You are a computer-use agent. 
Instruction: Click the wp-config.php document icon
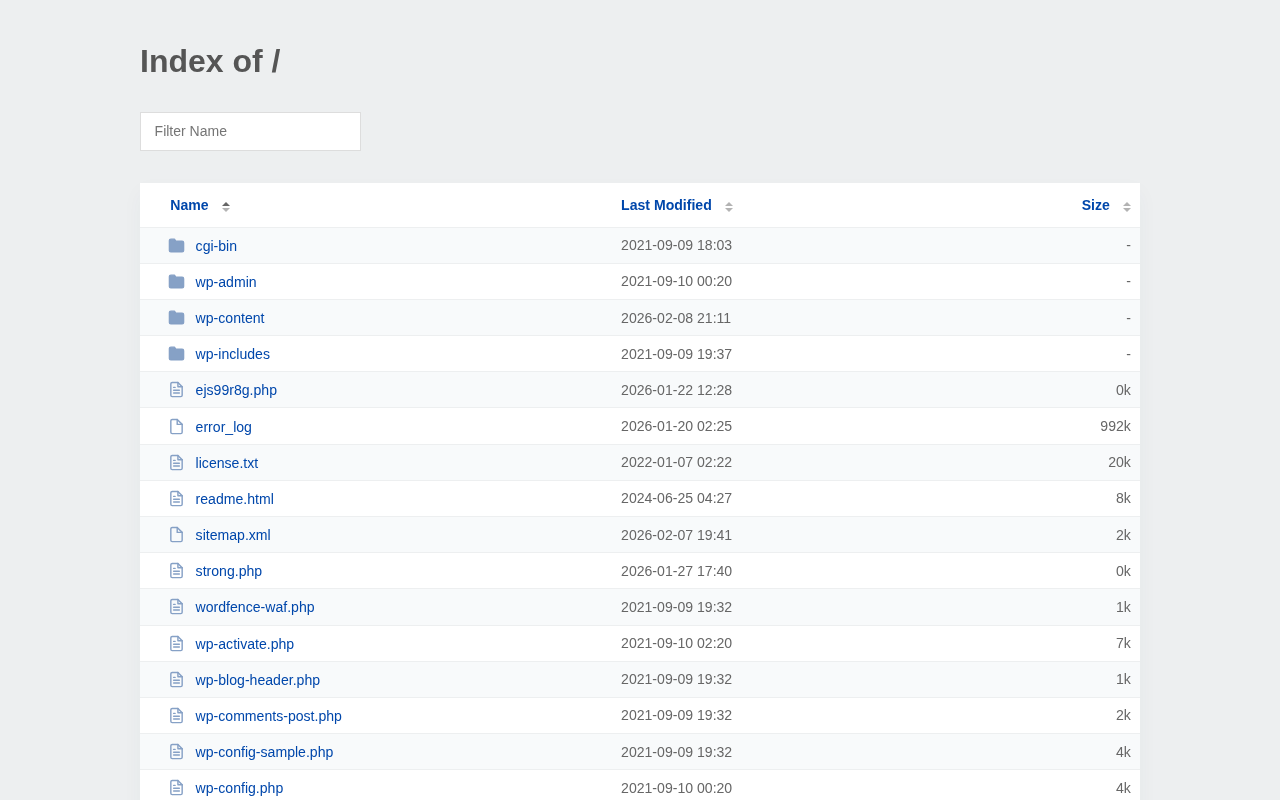176,788
